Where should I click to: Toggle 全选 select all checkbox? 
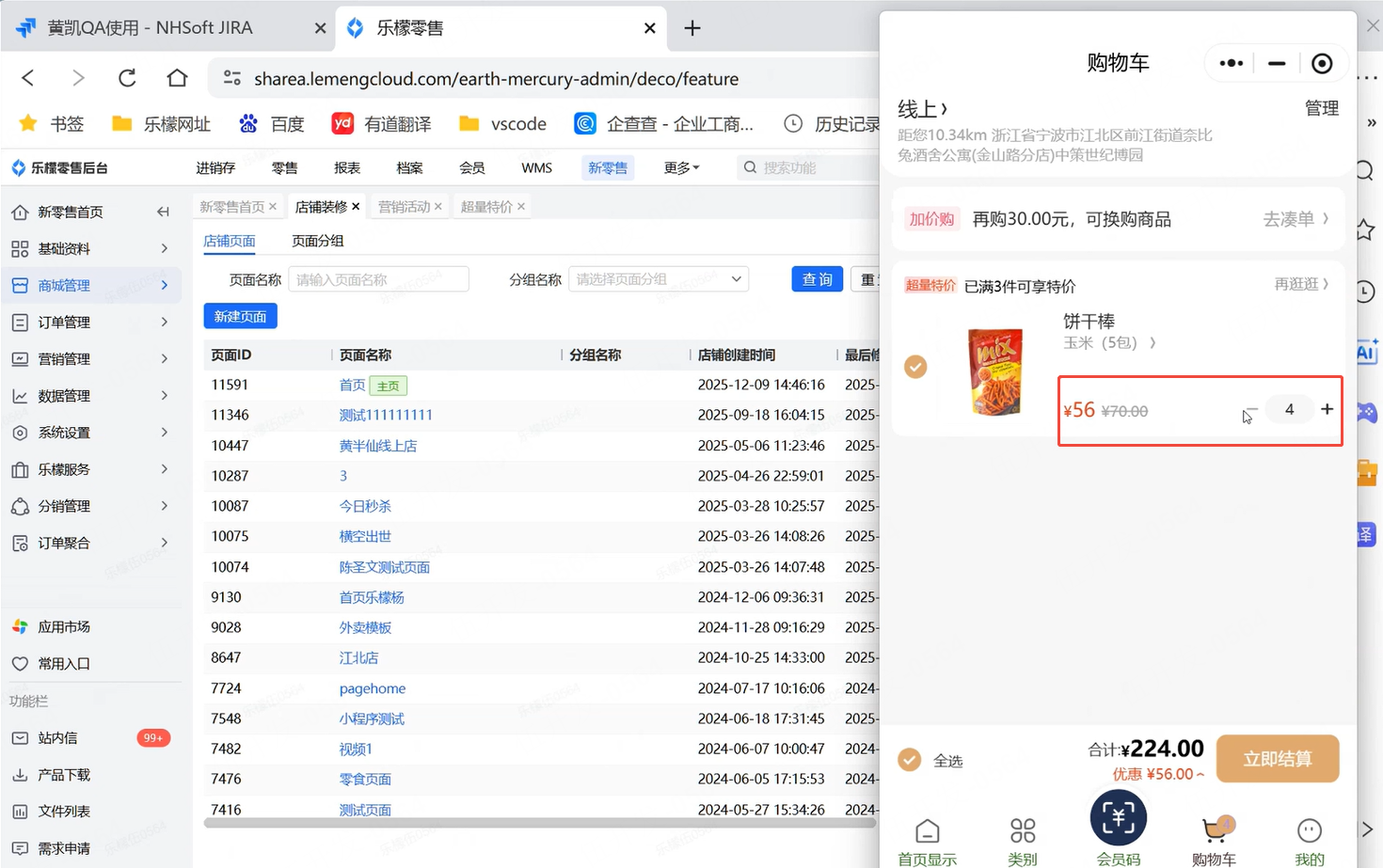pos(909,760)
